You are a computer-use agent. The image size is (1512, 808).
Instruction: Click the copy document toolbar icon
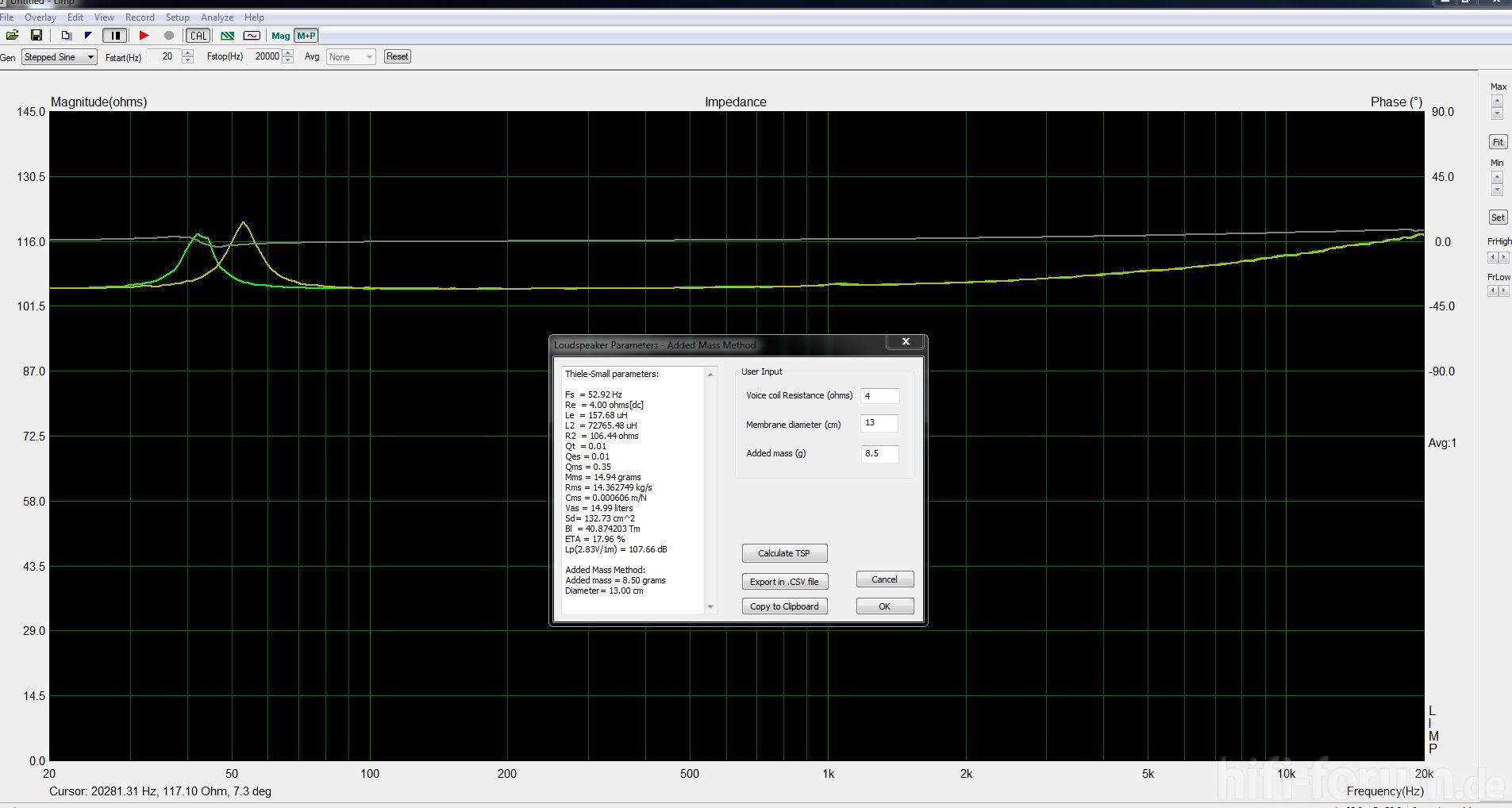pos(66,35)
